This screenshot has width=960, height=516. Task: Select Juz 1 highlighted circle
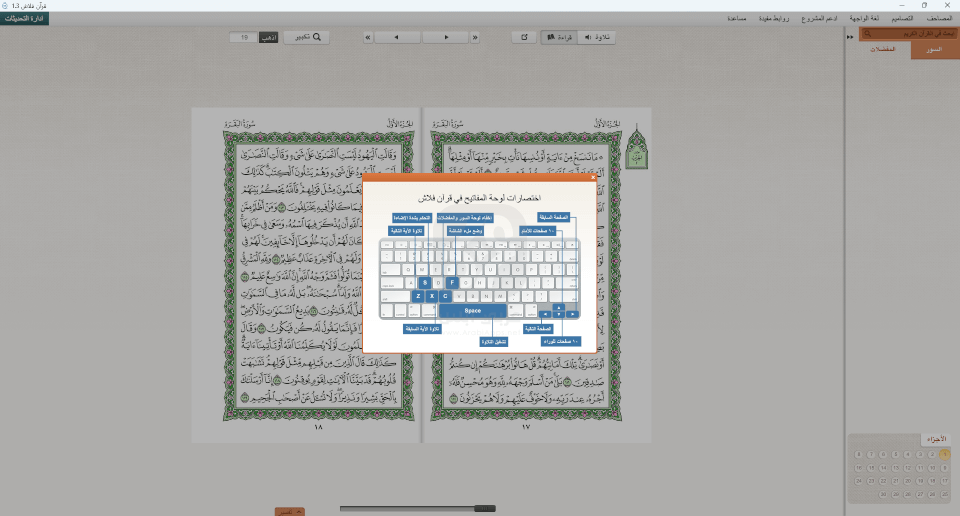click(x=945, y=454)
